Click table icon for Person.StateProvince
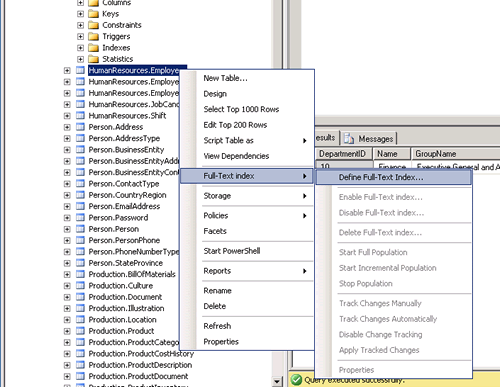This screenshot has width=500, height=387. coord(80,263)
